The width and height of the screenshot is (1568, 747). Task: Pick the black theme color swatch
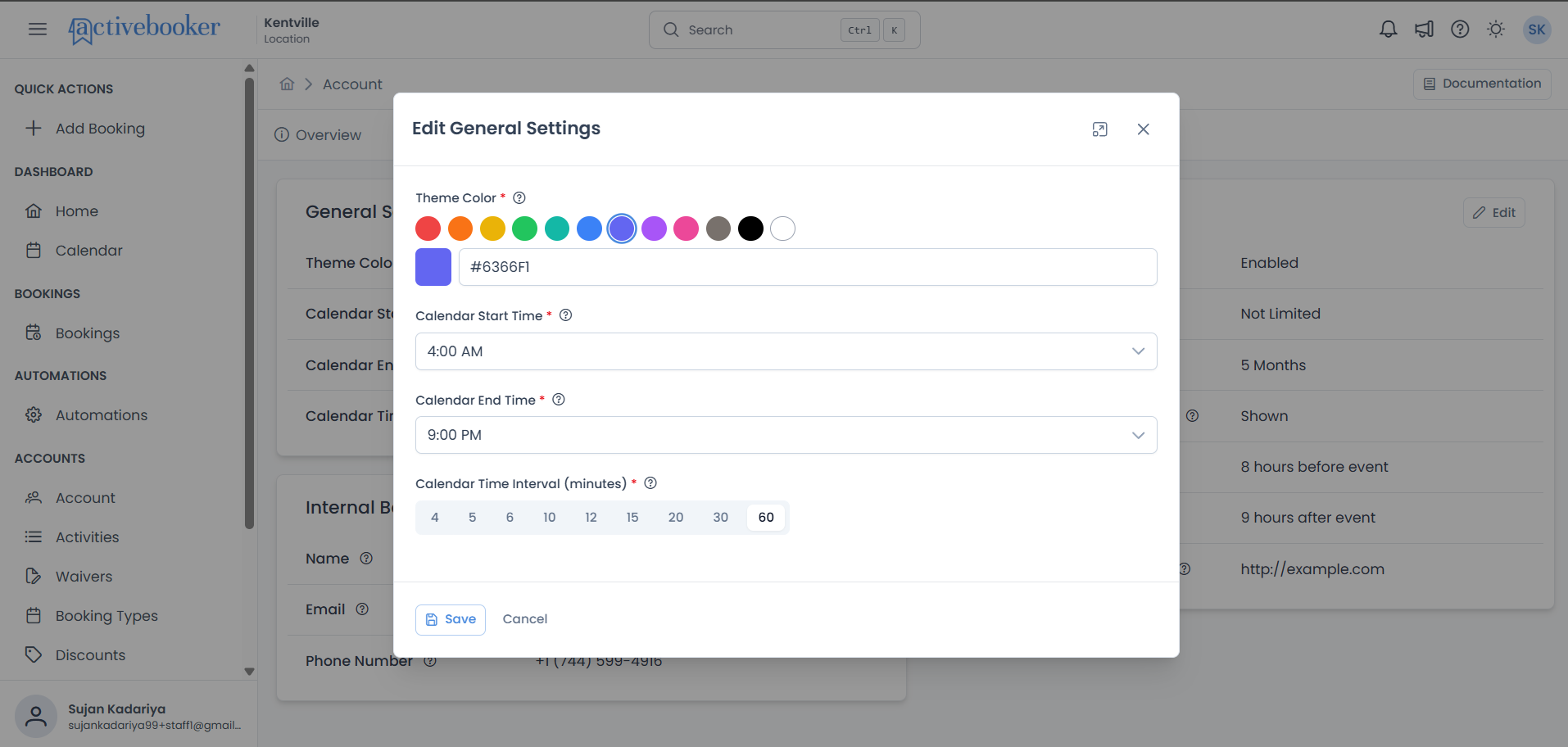point(750,229)
